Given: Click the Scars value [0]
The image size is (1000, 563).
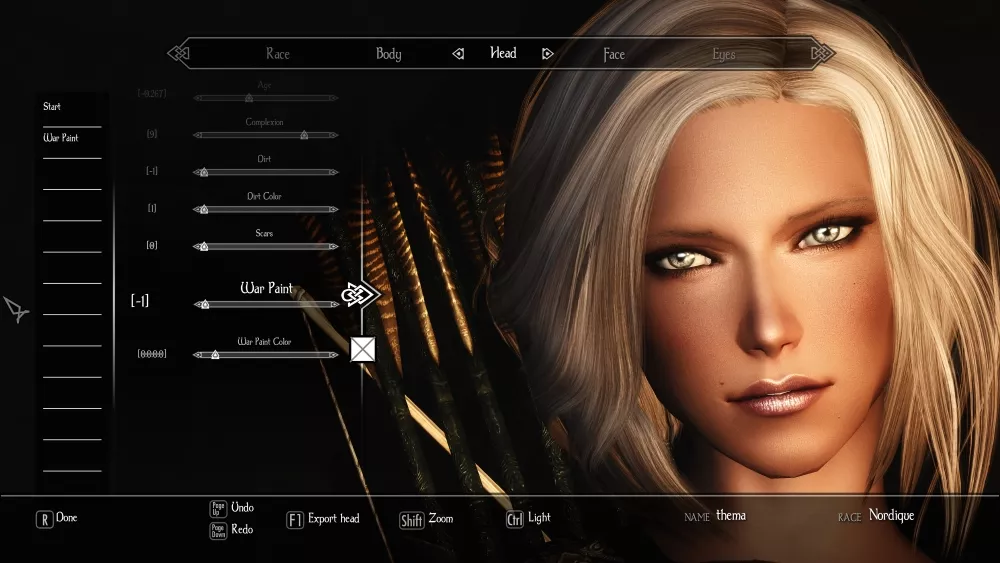Looking at the screenshot, I should point(152,245).
